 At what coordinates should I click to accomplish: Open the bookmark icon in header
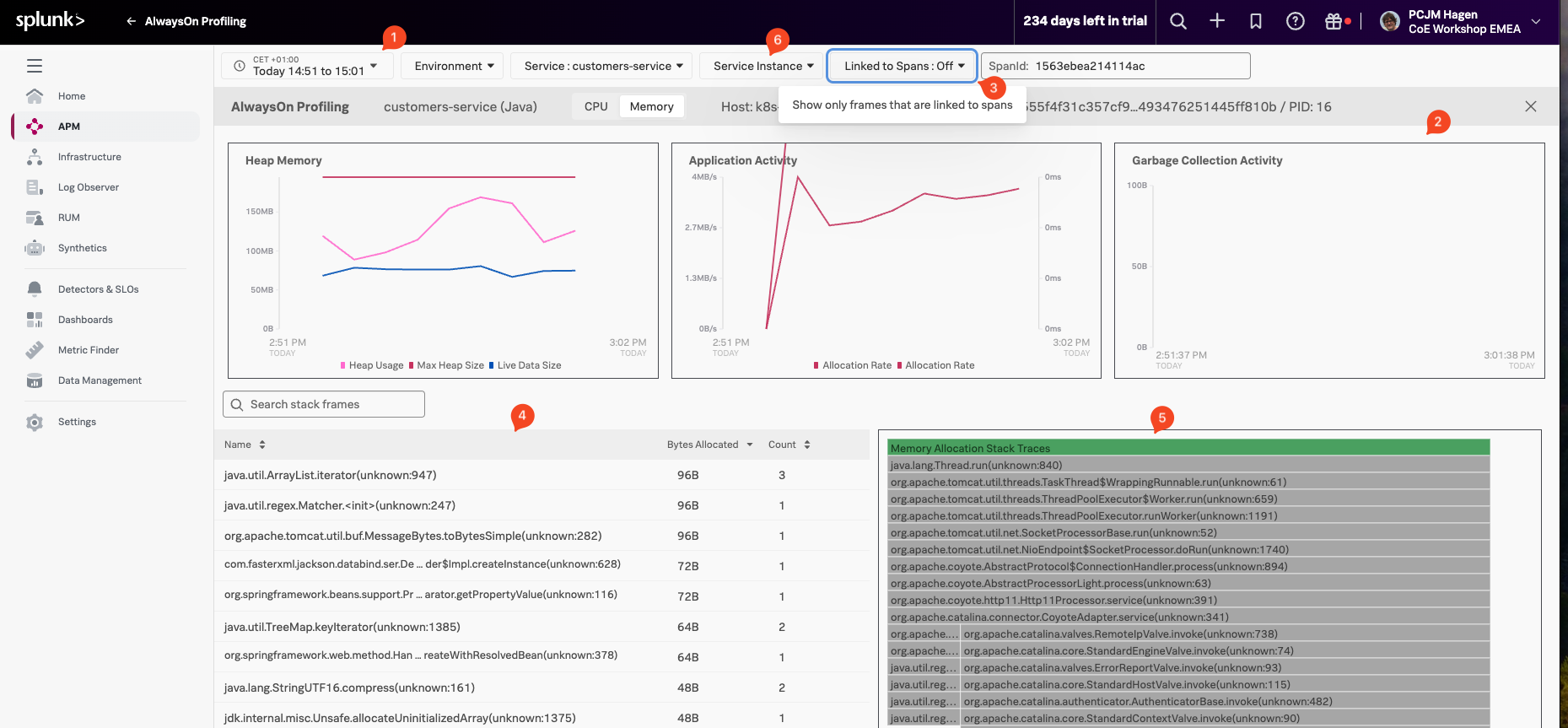point(1256,22)
